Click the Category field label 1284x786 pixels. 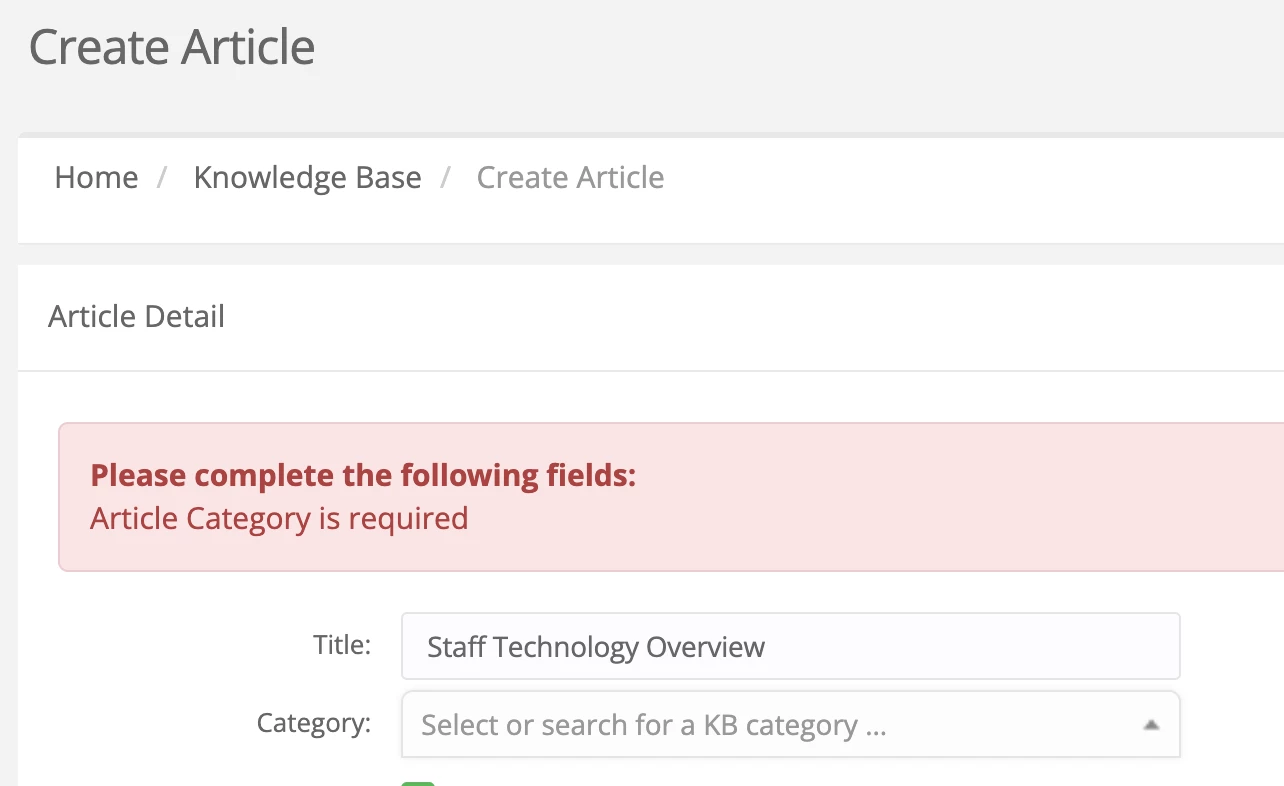[314, 722]
